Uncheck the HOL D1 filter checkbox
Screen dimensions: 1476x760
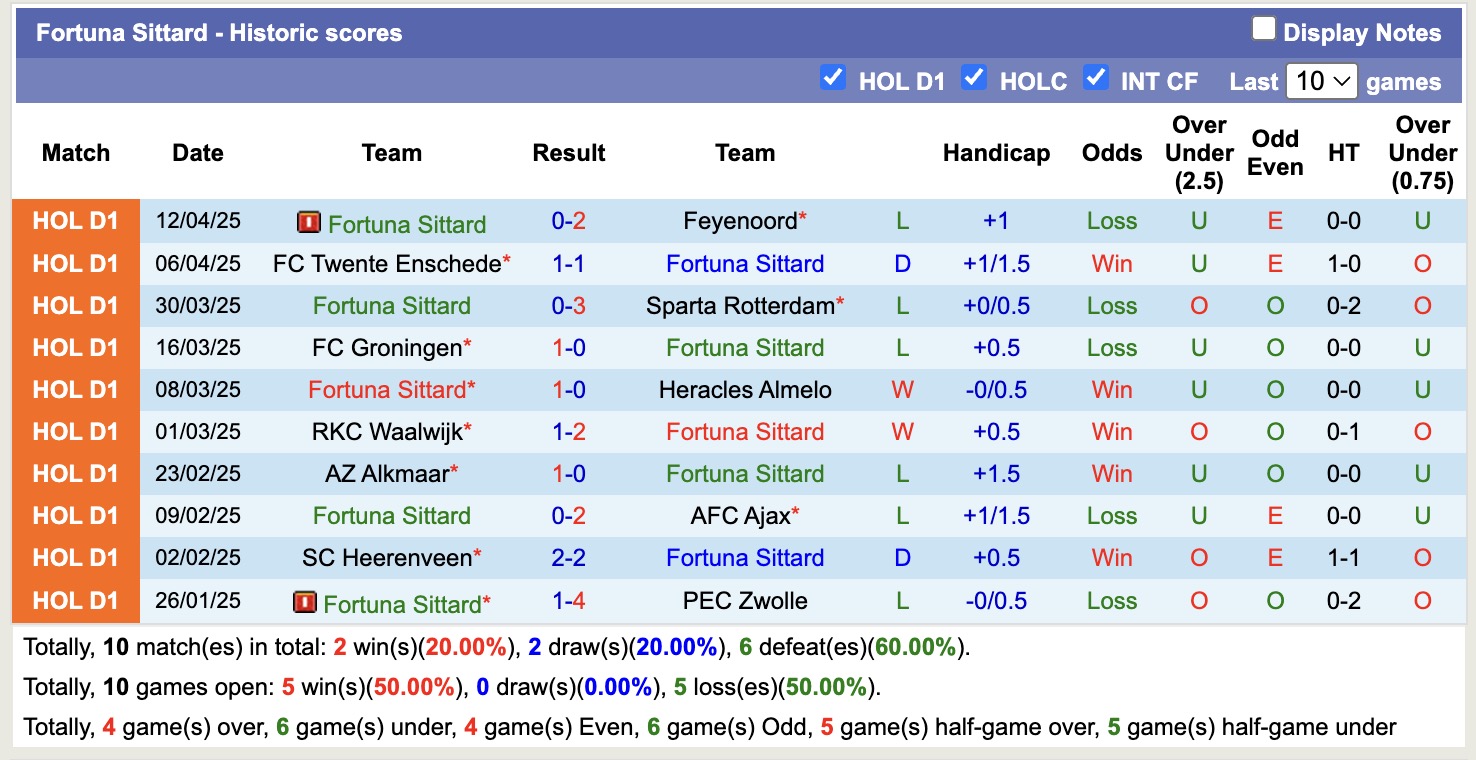coord(833,77)
